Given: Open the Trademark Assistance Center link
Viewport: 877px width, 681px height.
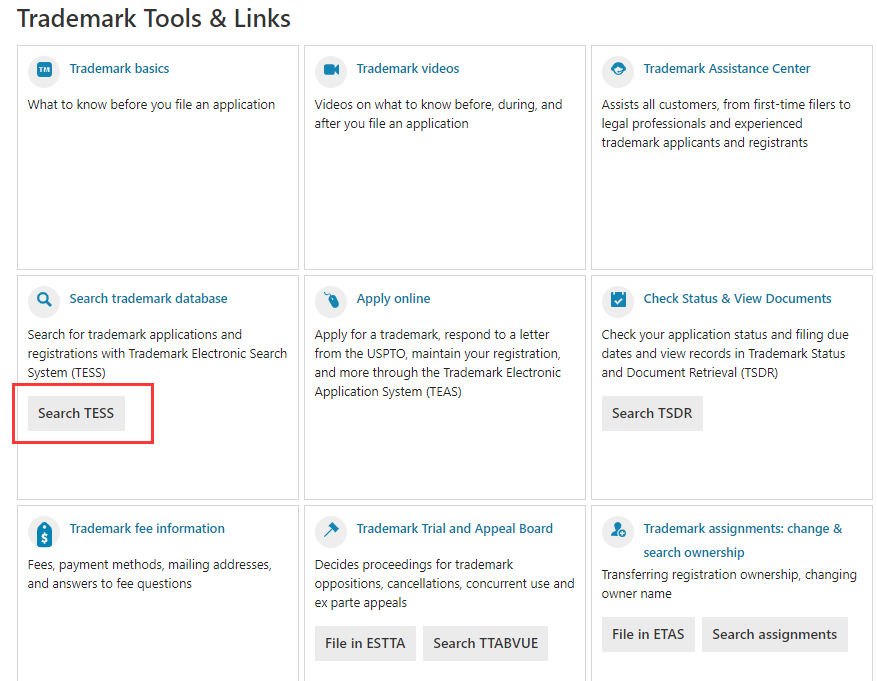Looking at the screenshot, I should point(727,69).
